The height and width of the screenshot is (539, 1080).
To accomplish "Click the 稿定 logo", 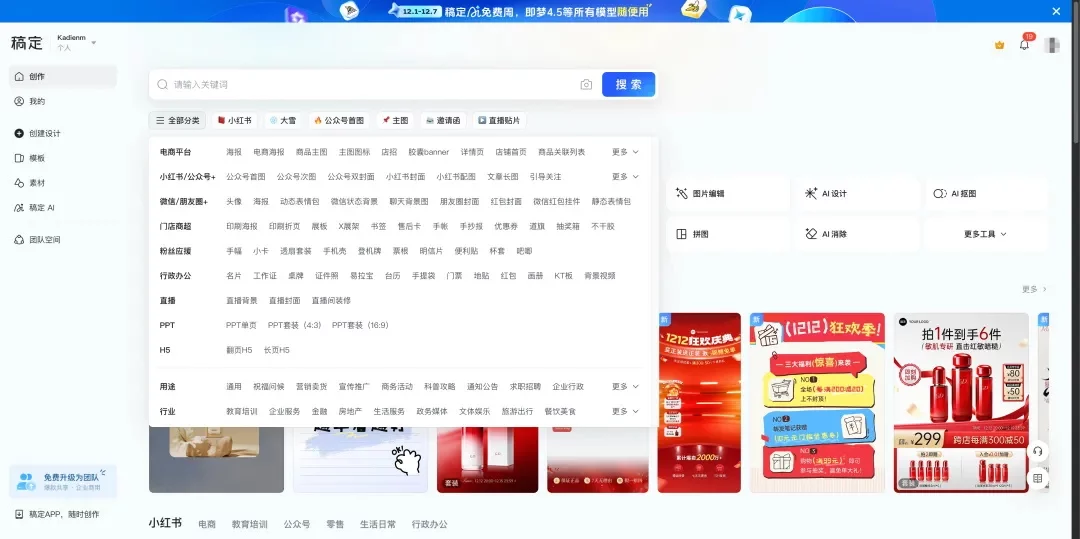I will click(x=27, y=43).
